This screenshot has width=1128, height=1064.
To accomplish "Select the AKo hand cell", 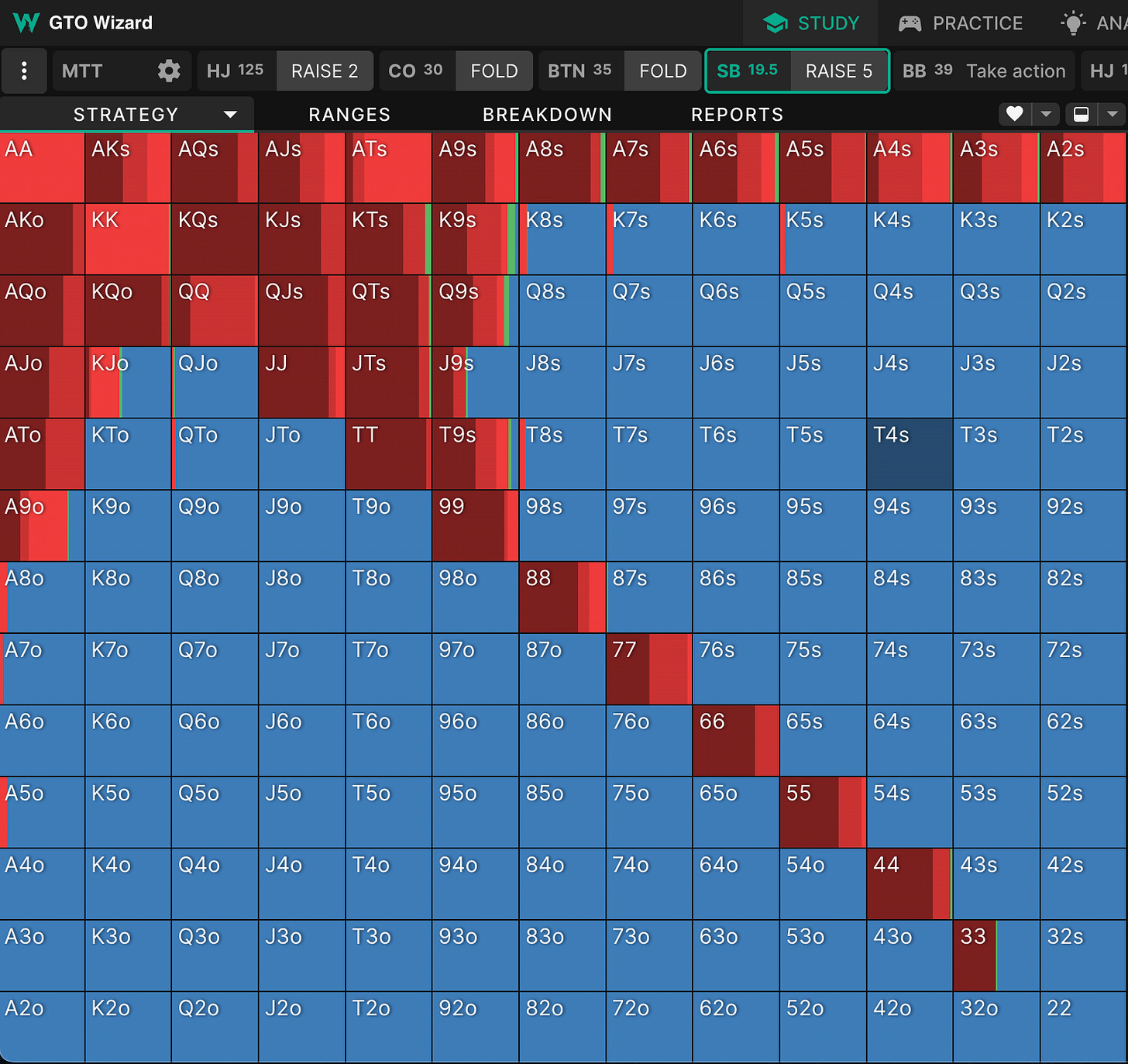I will (x=42, y=239).
